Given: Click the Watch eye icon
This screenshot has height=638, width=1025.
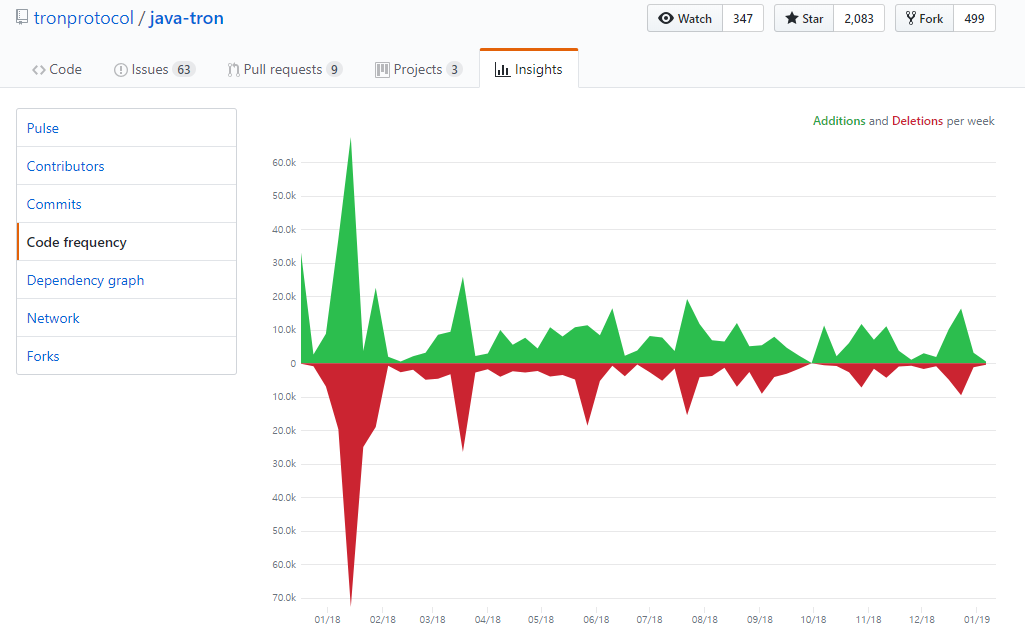Looking at the screenshot, I should tap(665, 18).
